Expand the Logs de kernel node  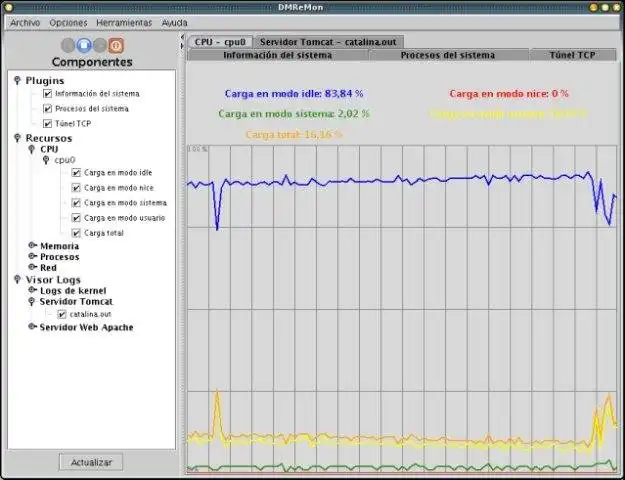tap(33, 290)
